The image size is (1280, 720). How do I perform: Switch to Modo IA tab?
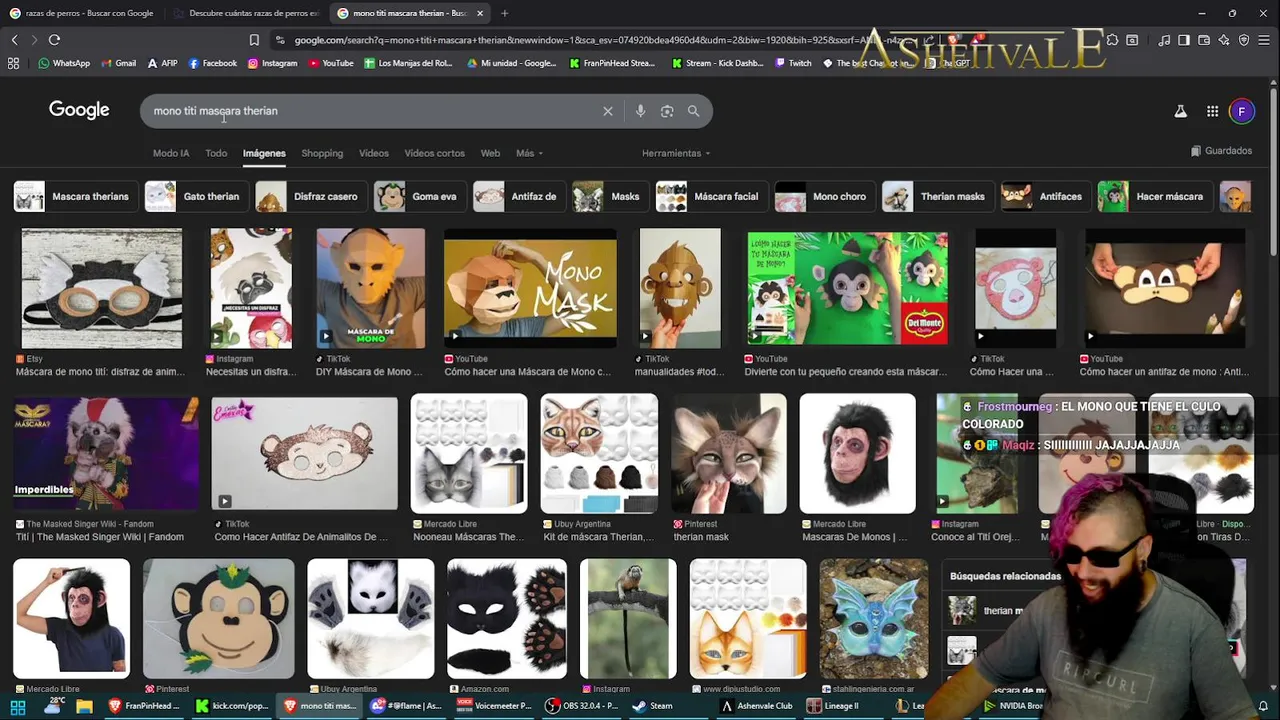click(x=171, y=153)
